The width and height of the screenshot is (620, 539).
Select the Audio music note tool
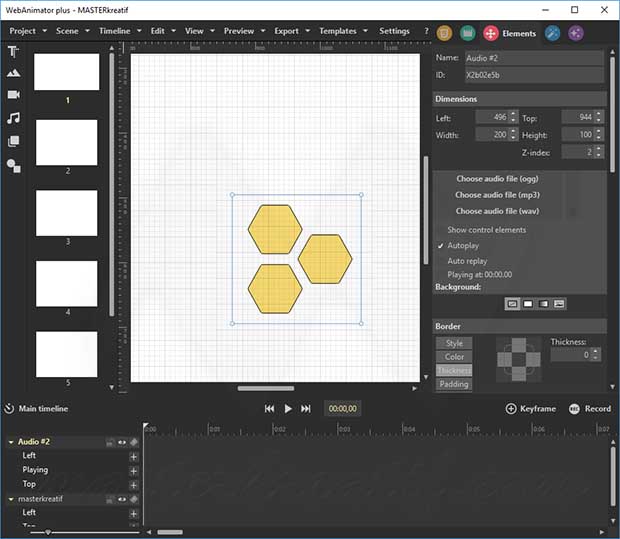click(x=13, y=118)
